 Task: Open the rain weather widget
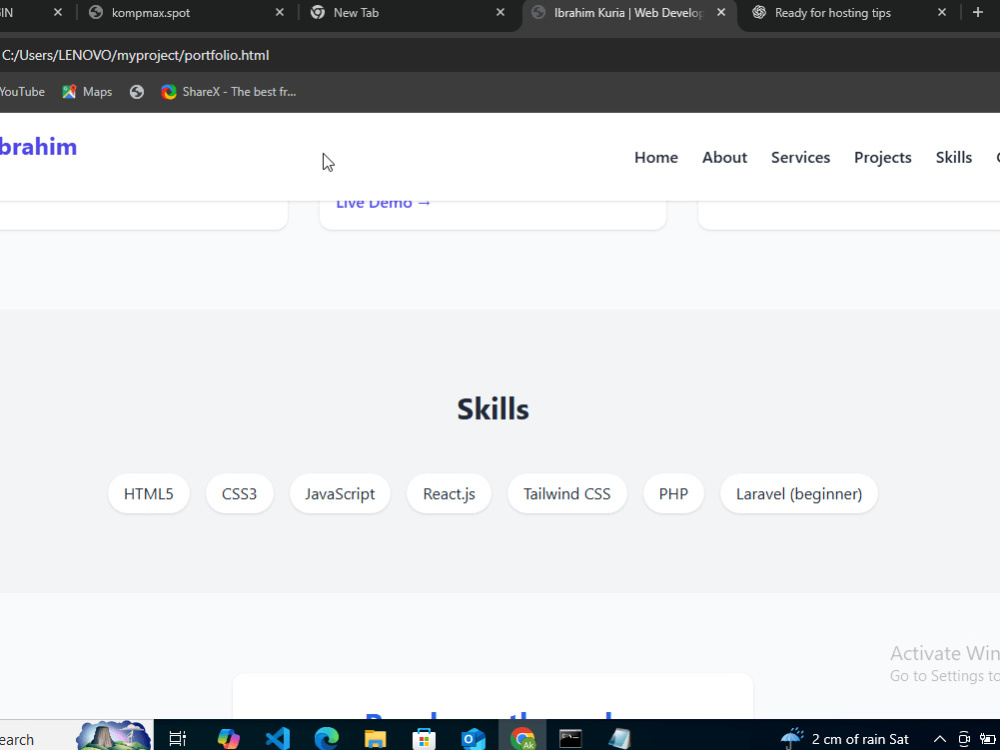point(845,739)
